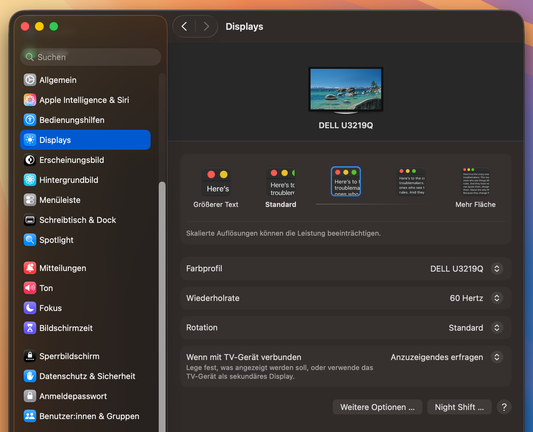The image size is (533, 432).
Task: Open help with the question mark button
Action: (x=504, y=407)
